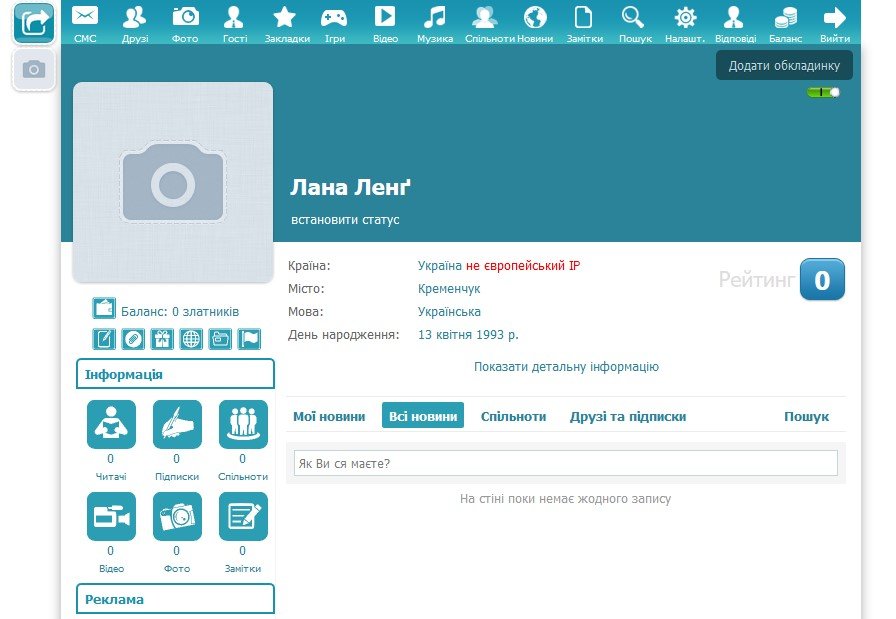Open Закладки star icon
The height and width of the screenshot is (619, 896).
pyautogui.click(x=284, y=17)
